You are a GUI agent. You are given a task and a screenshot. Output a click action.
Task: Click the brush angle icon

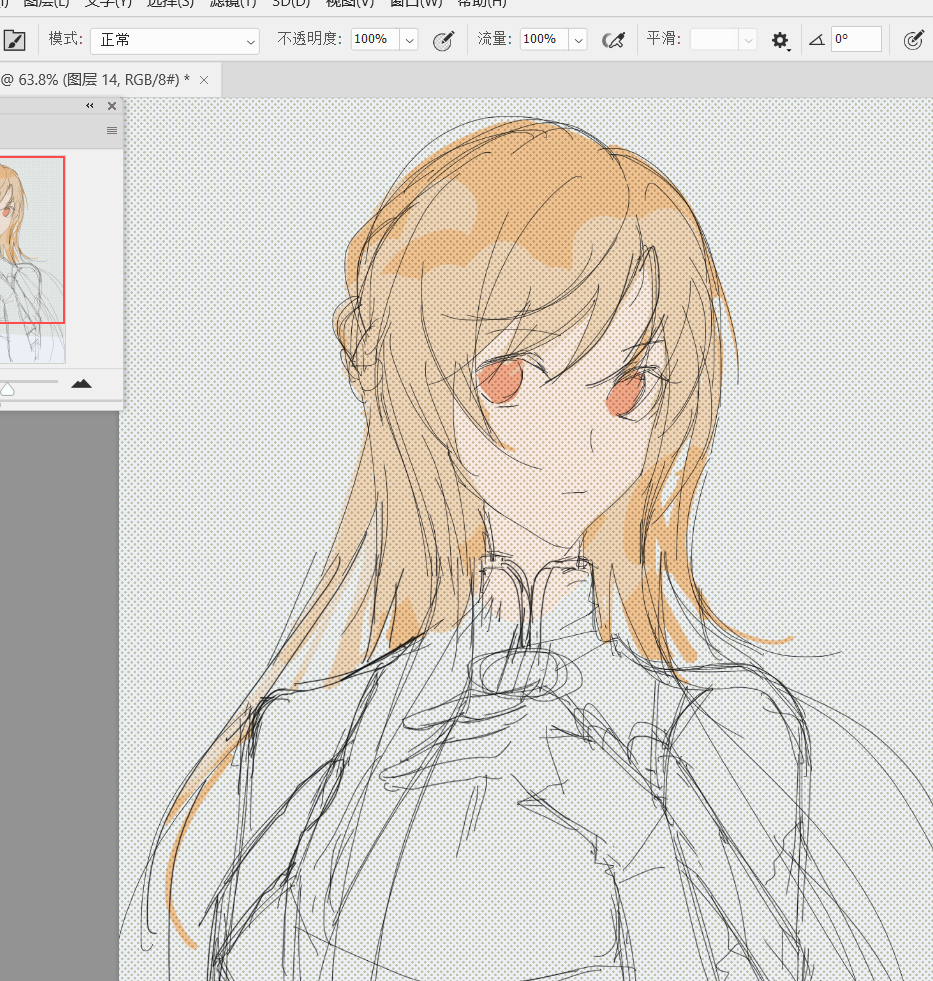(x=817, y=40)
